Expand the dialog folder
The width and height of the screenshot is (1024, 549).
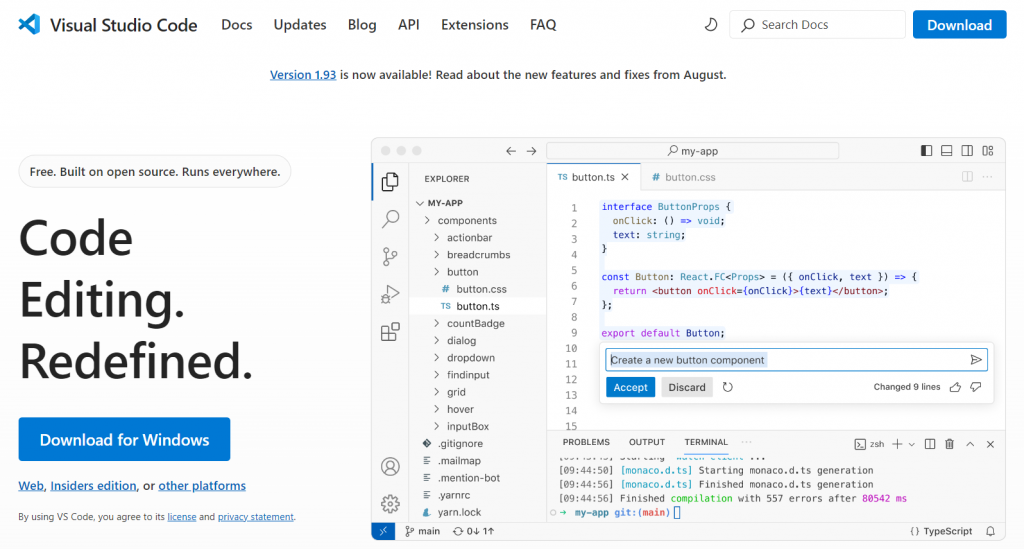437,340
